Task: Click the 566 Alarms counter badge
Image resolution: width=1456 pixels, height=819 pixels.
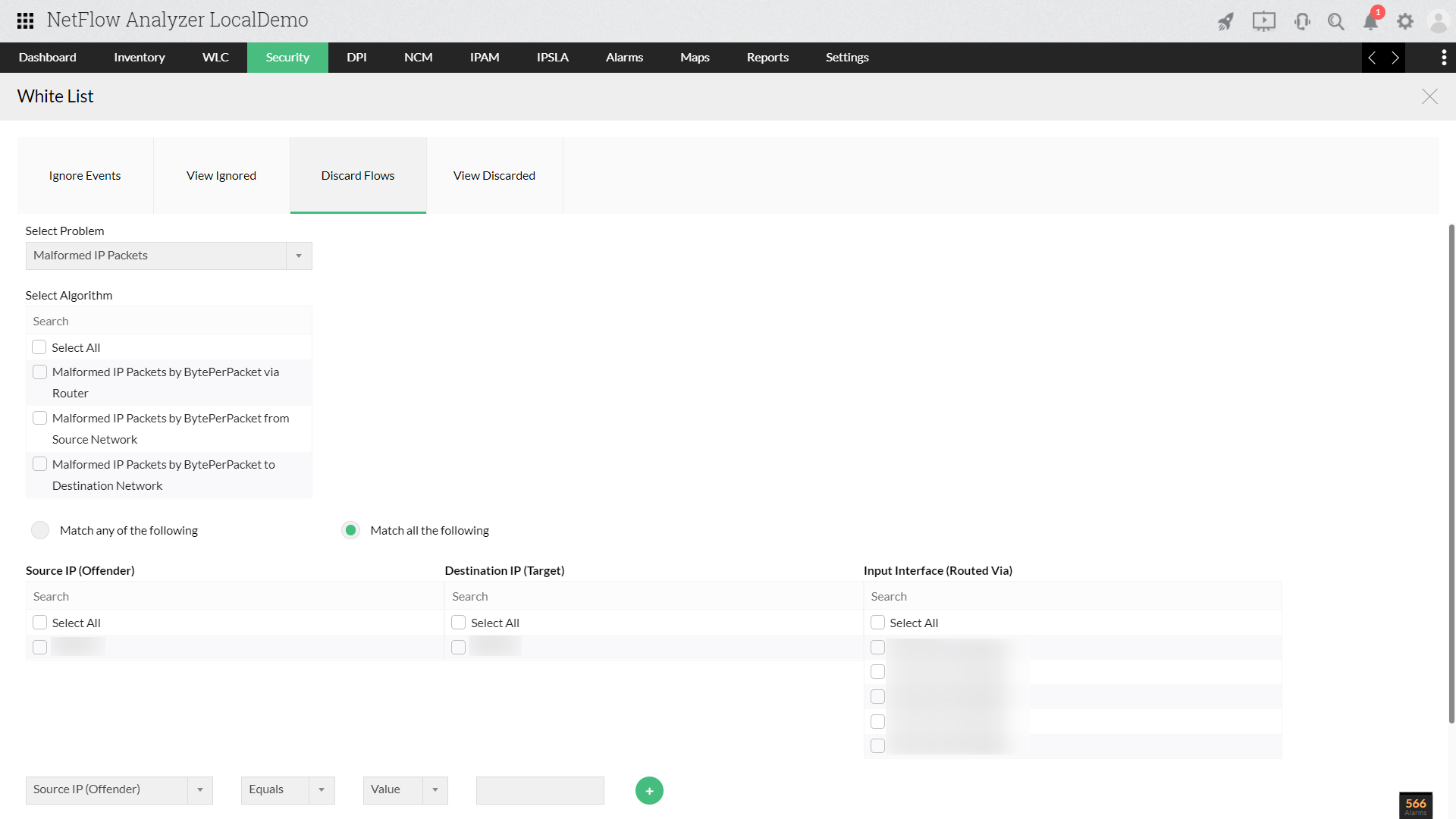Action: [1415, 805]
